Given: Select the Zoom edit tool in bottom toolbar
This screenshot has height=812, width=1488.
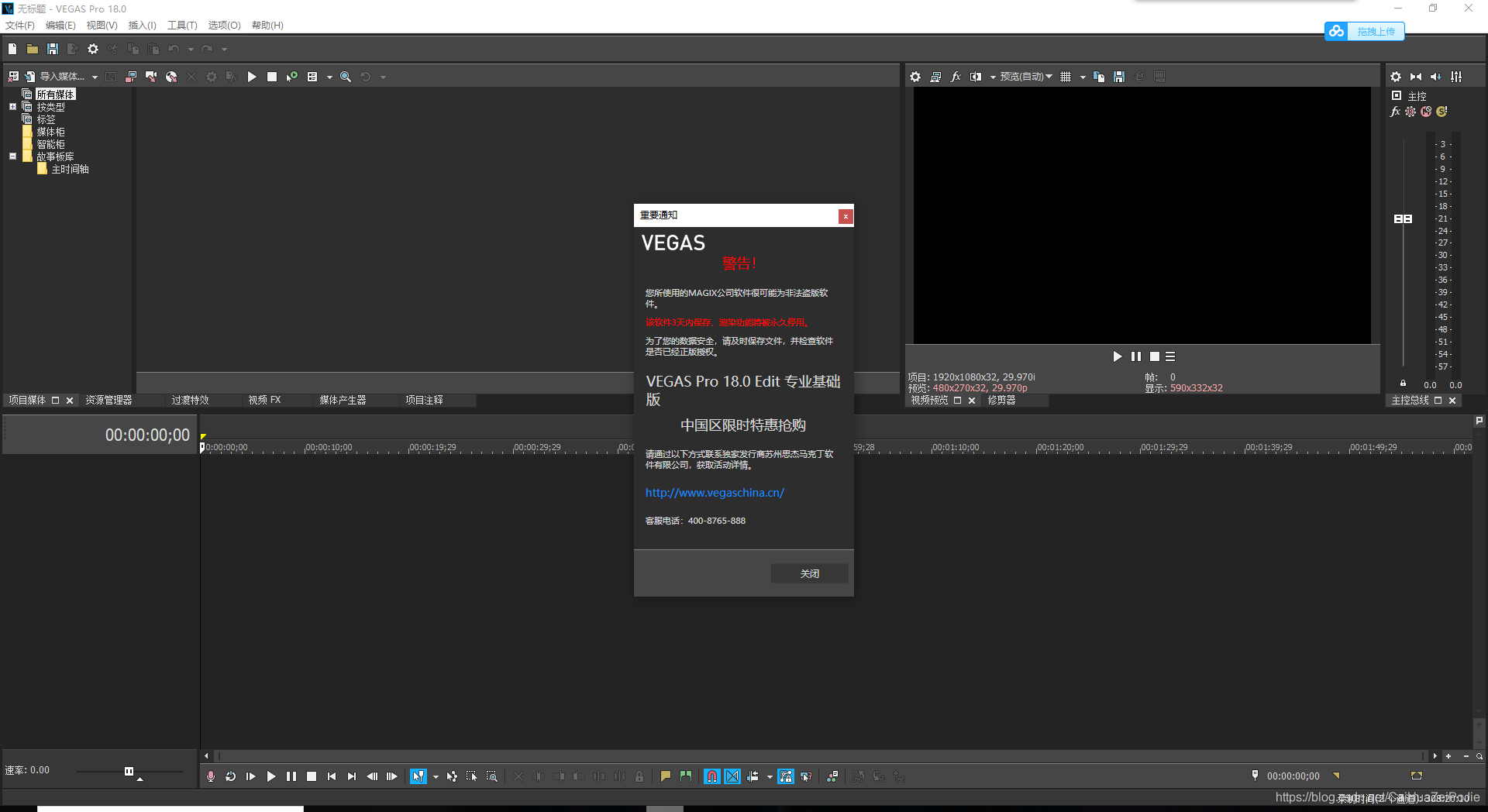Looking at the screenshot, I should coord(492,776).
